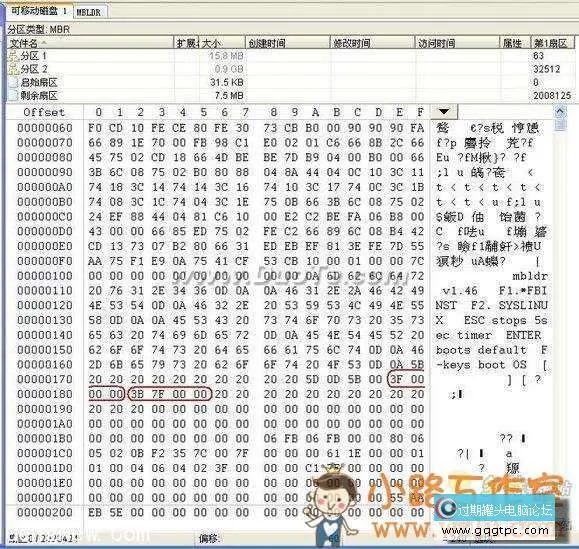The image size is (579, 549).
Task: Click the 15.8 MB size cell
Action: click(226, 56)
